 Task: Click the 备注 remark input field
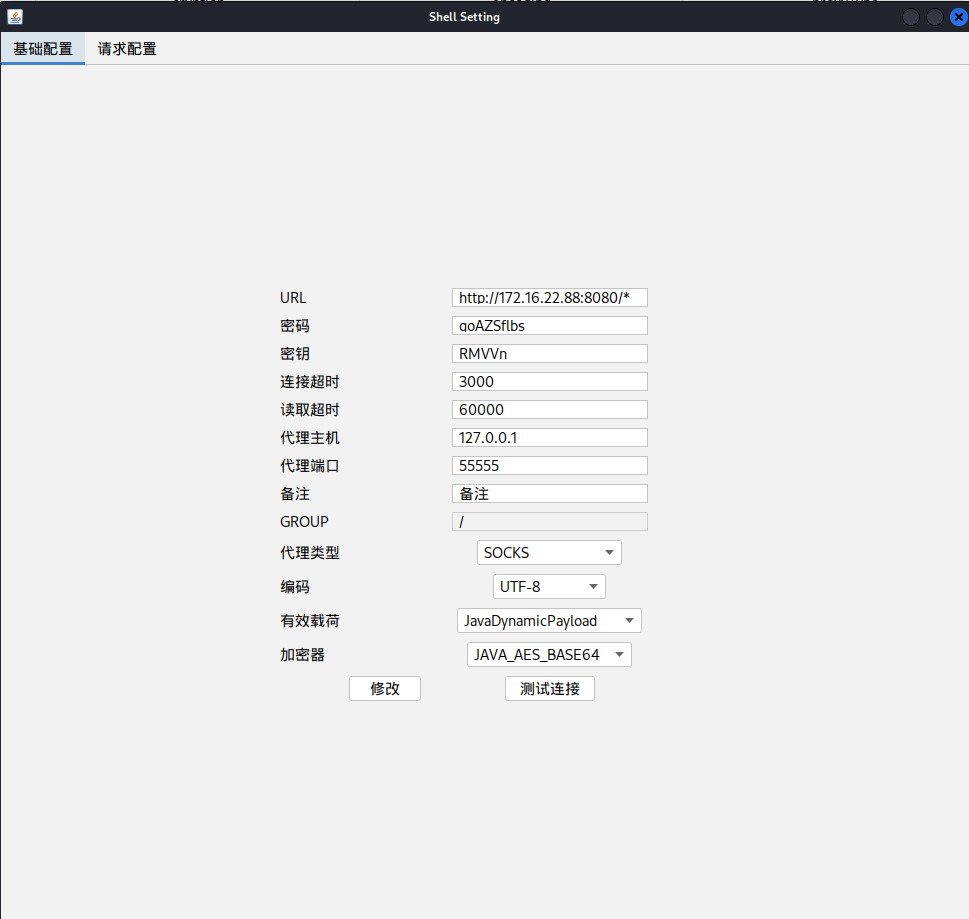(549, 493)
